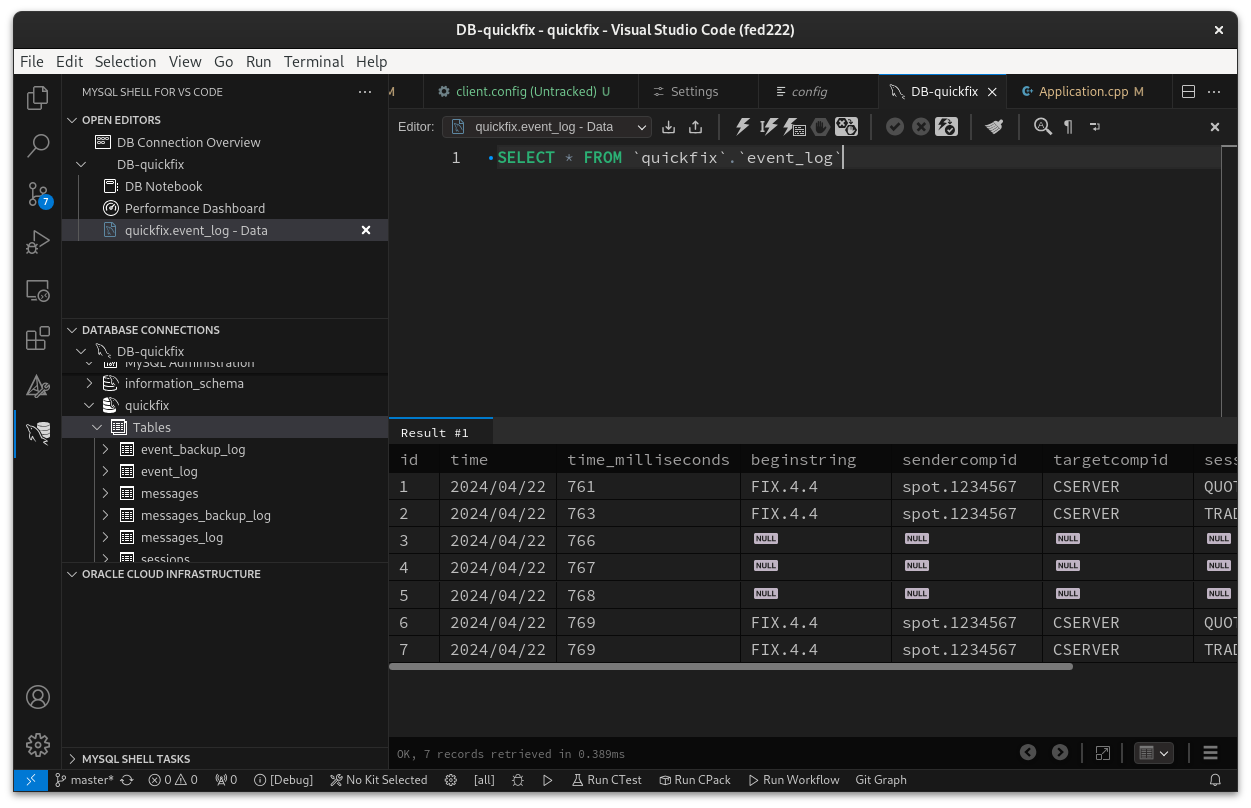Image resolution: width=1251 pixels, height=808 pixels.
Task: Click the import data upload icon
Action: tap(695, 127)
